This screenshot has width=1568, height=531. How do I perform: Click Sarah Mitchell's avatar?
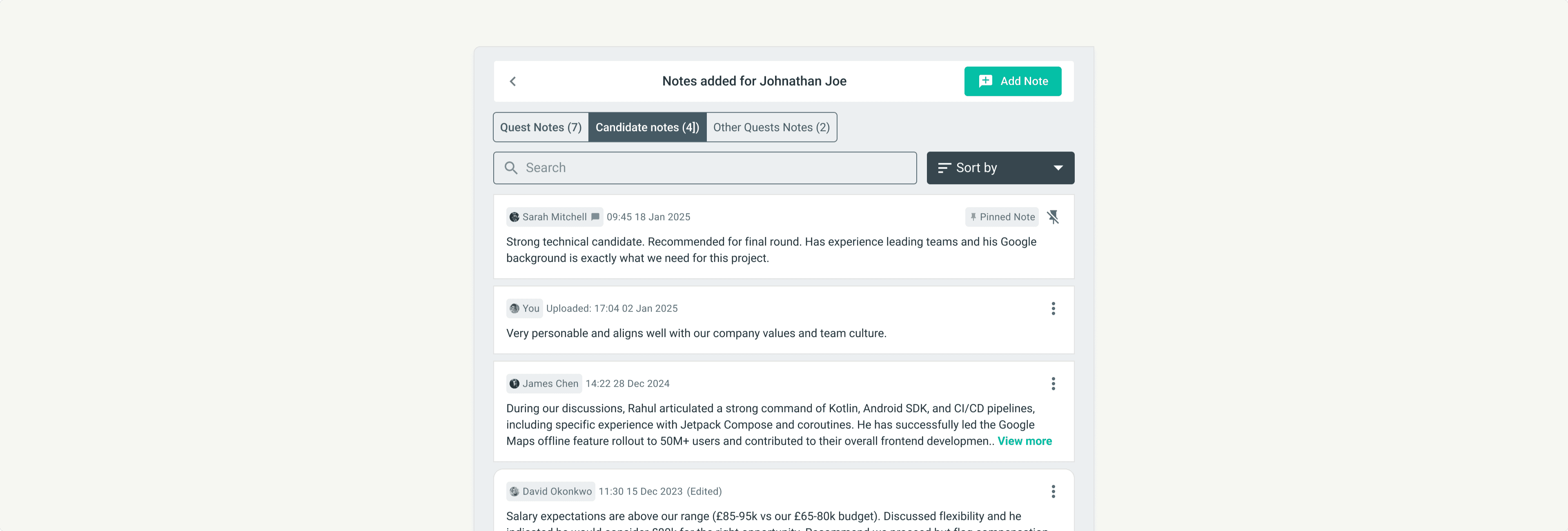point(514,217)
